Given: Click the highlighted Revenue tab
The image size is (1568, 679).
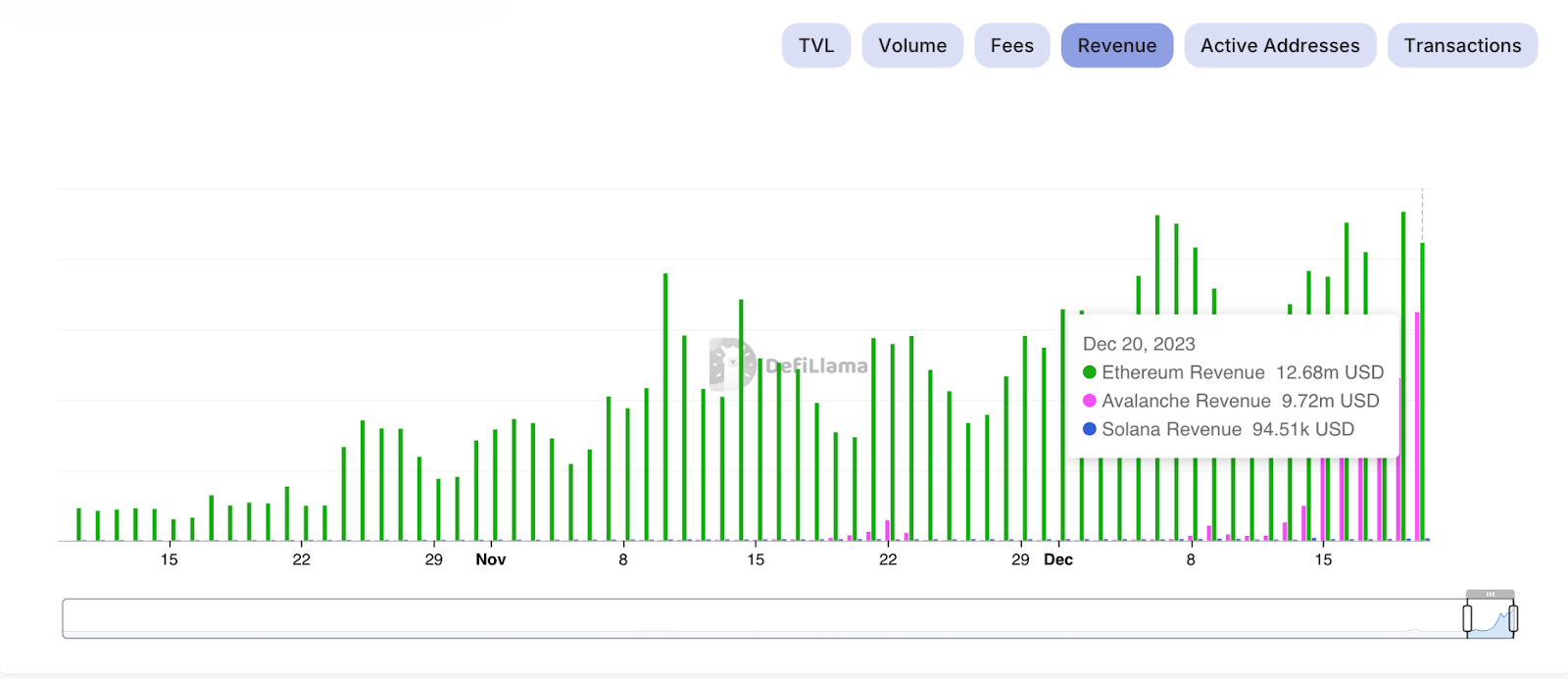Looking at the screenshot, I should tap(1116, 46).
